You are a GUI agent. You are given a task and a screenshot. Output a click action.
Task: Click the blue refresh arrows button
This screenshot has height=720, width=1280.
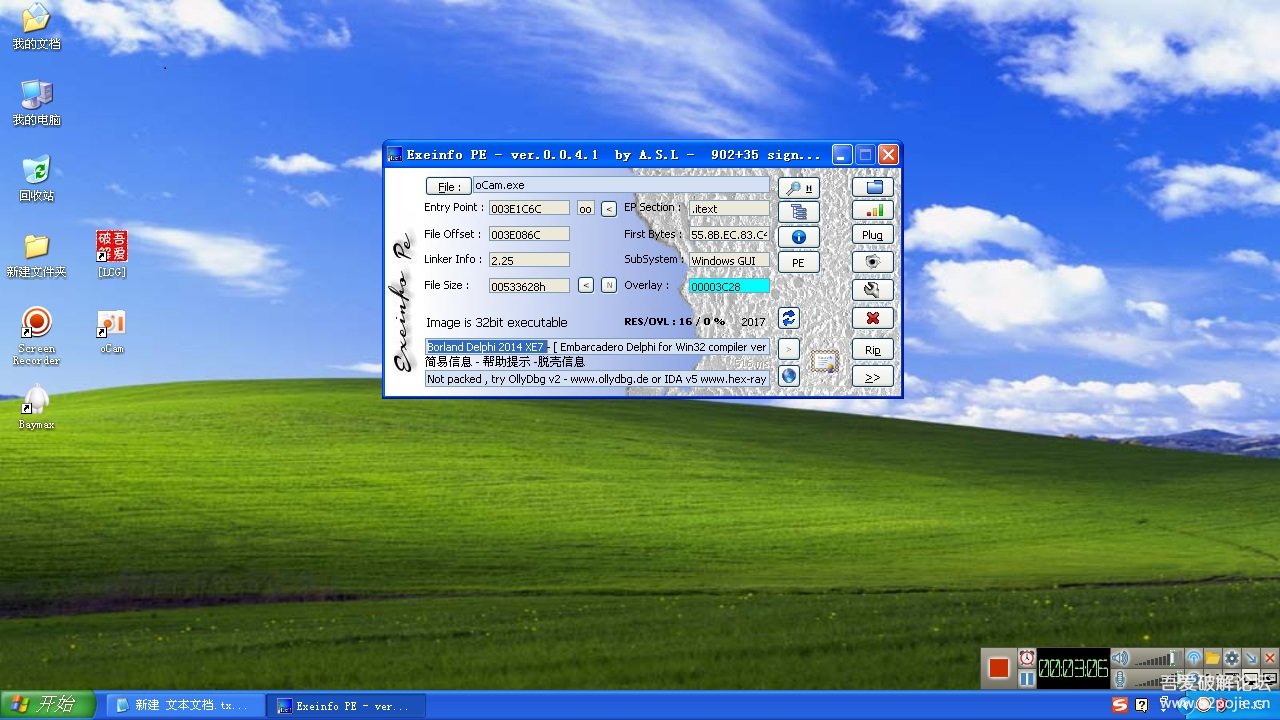coord(789,318)
